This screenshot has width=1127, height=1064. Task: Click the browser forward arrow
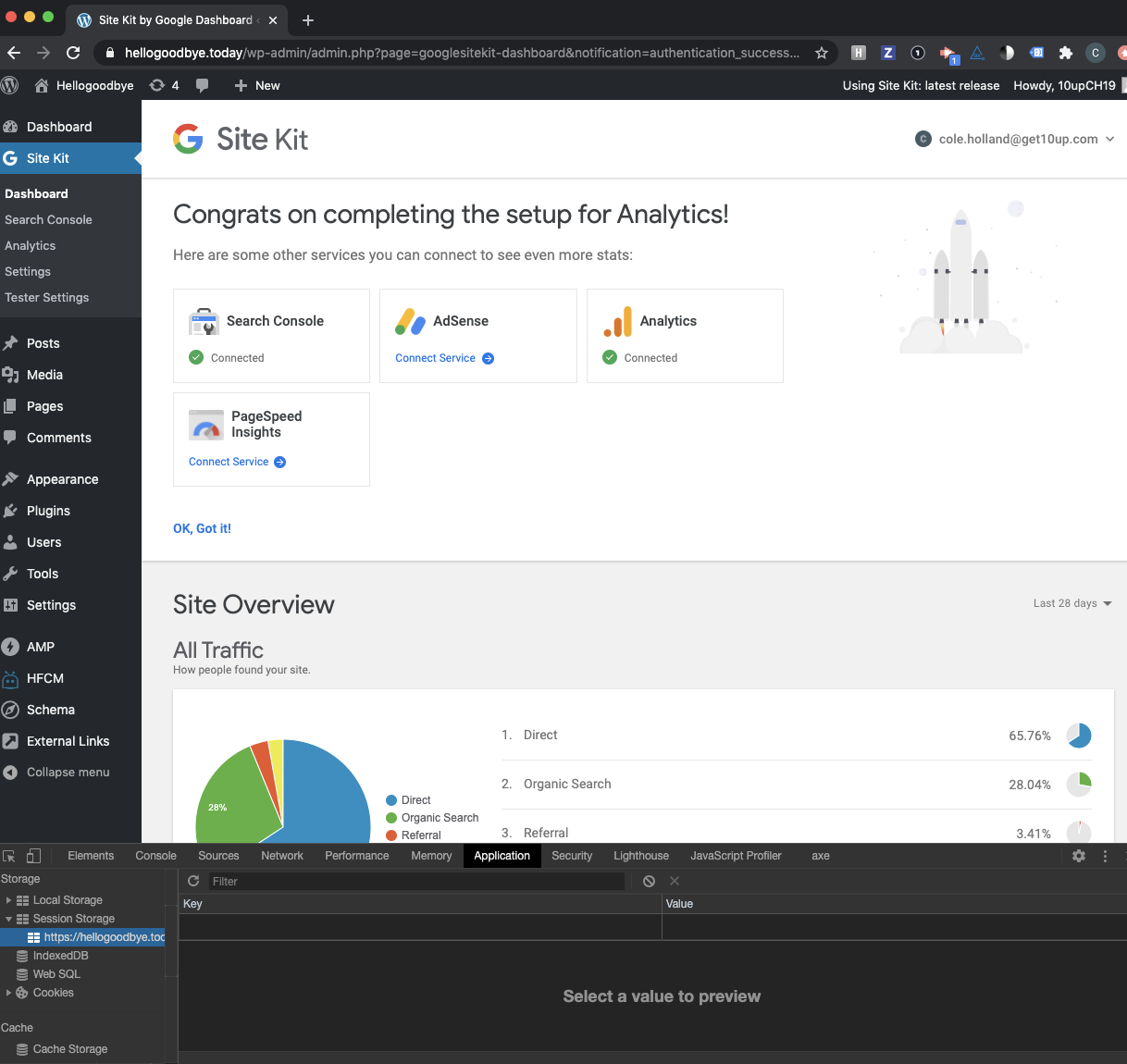43,53
